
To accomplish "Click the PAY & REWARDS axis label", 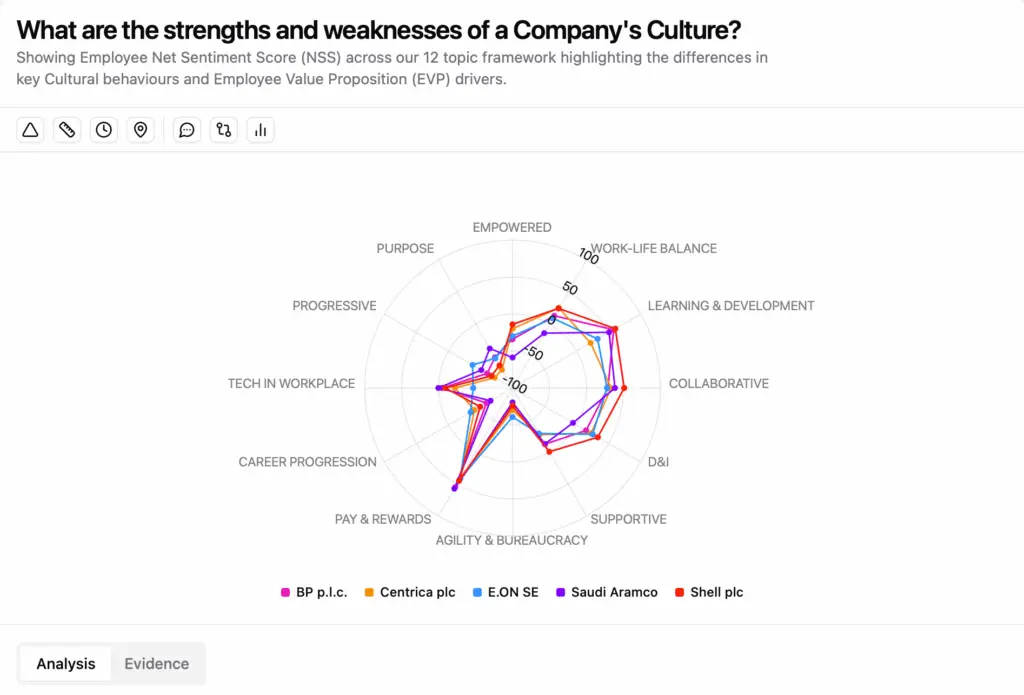I will click(383, 519).
